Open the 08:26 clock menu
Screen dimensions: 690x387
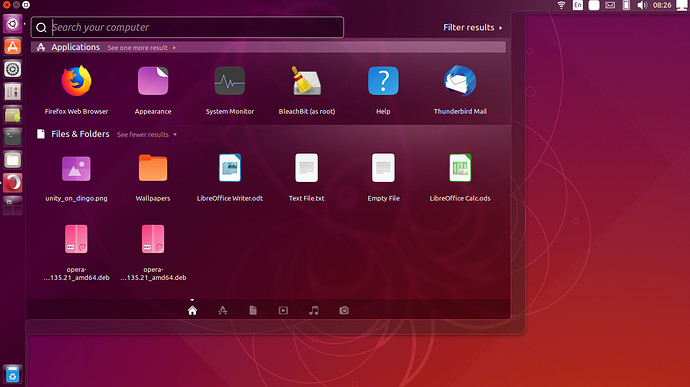point(662,5)
